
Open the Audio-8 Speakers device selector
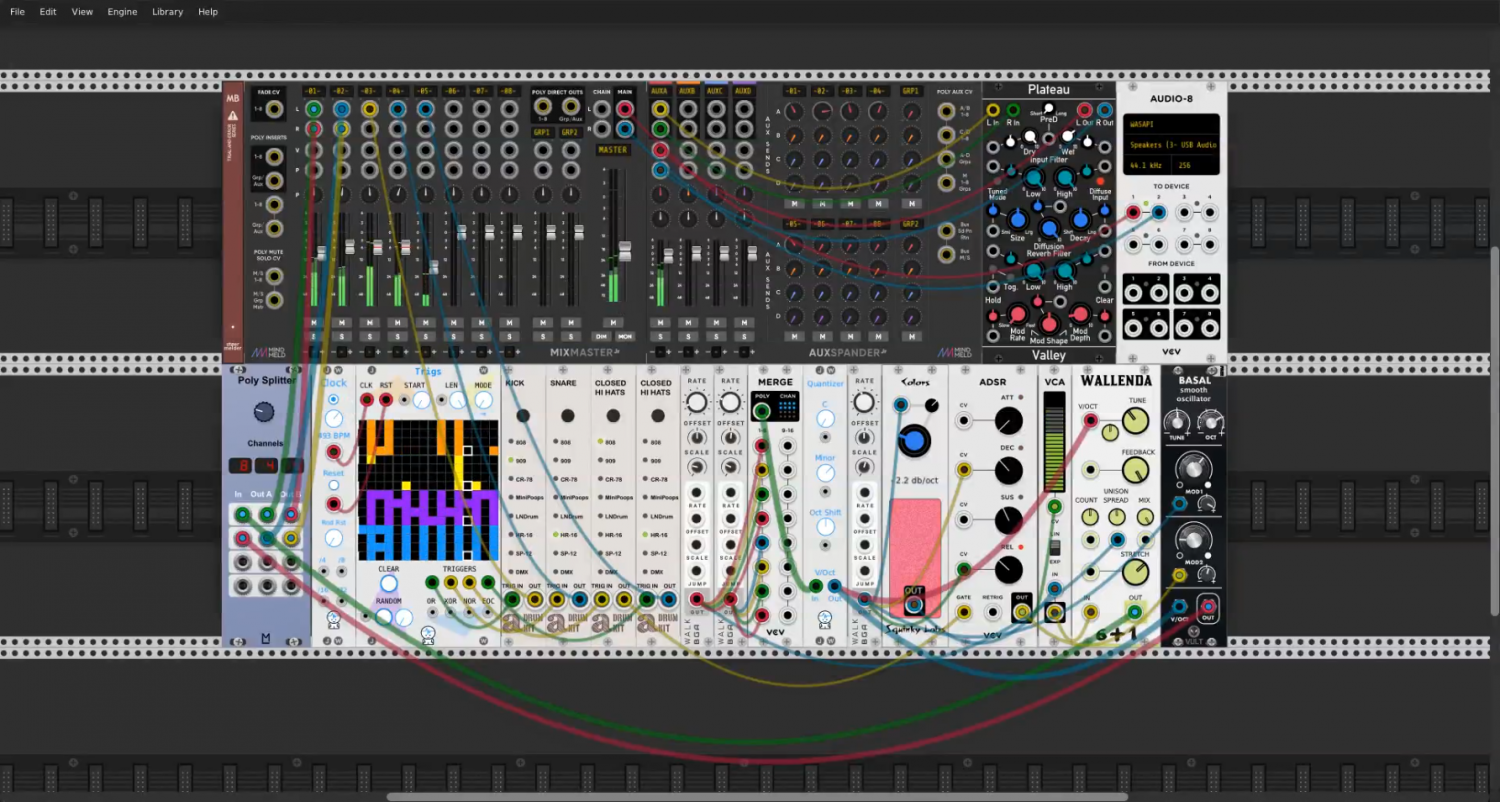pos(1170,146)
